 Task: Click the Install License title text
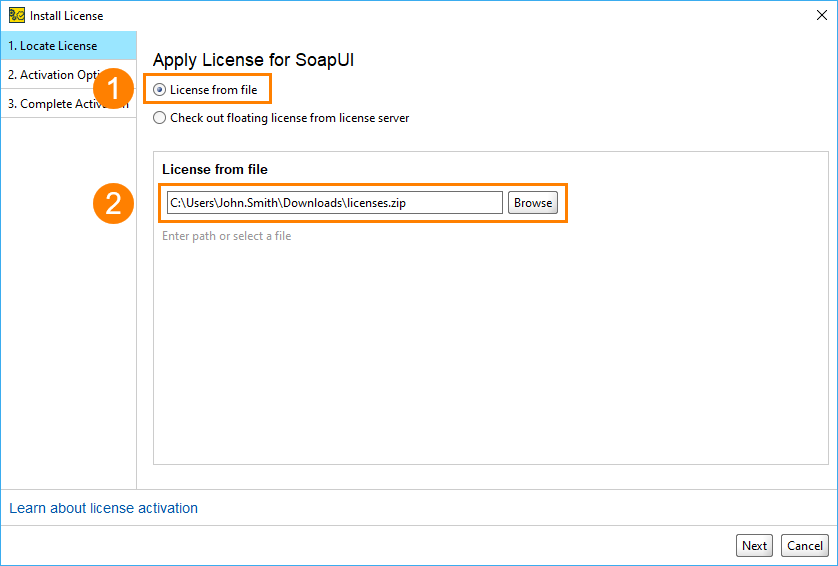click(x=66, y=15)
